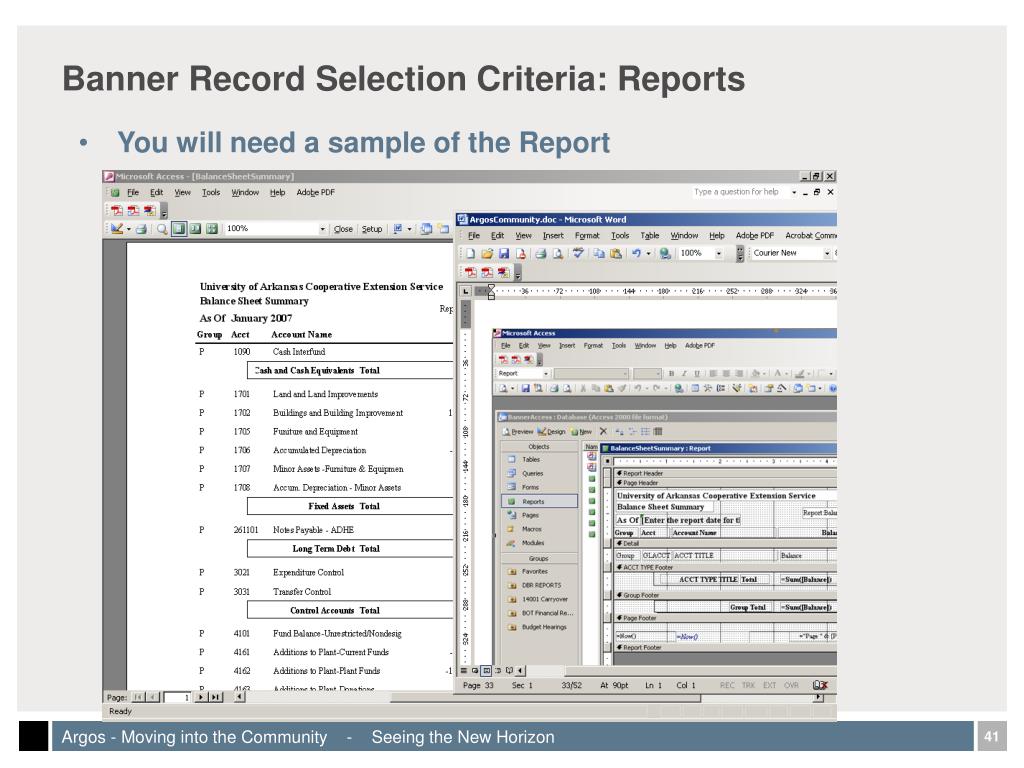The height and width of the screenshot is (768, 1024).
Task: Click the New Blank Document icon in Word
Action: (470, 253)
